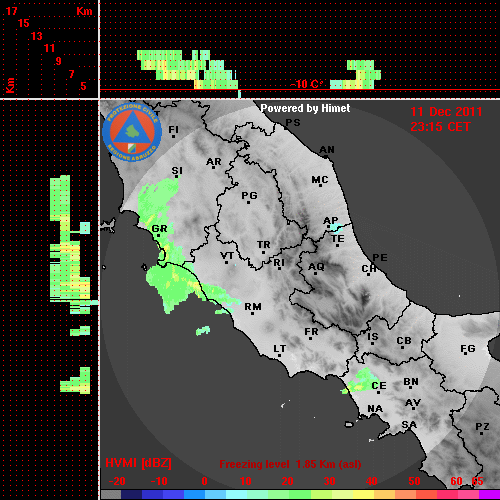Click the IS city label

pos(373,337)
